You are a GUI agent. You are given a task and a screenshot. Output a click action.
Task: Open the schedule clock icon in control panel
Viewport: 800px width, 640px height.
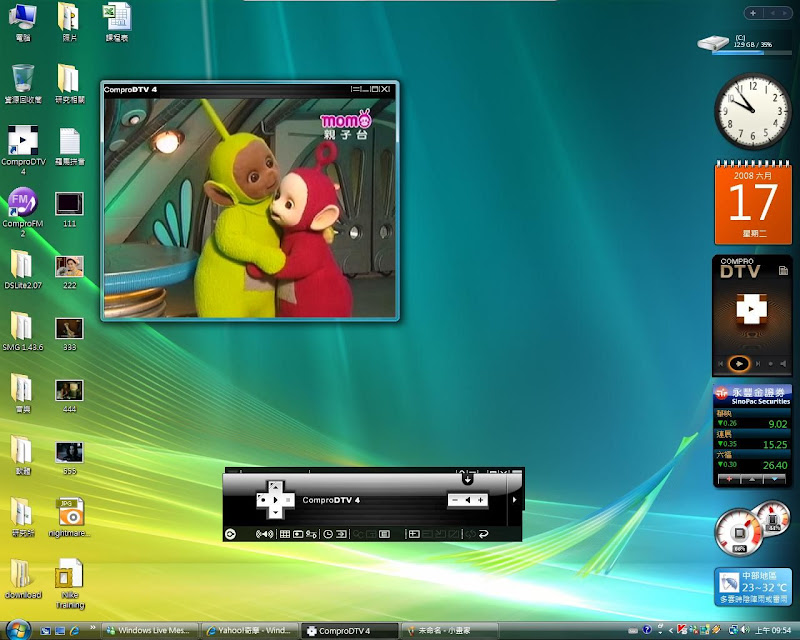tap(328, 534)
